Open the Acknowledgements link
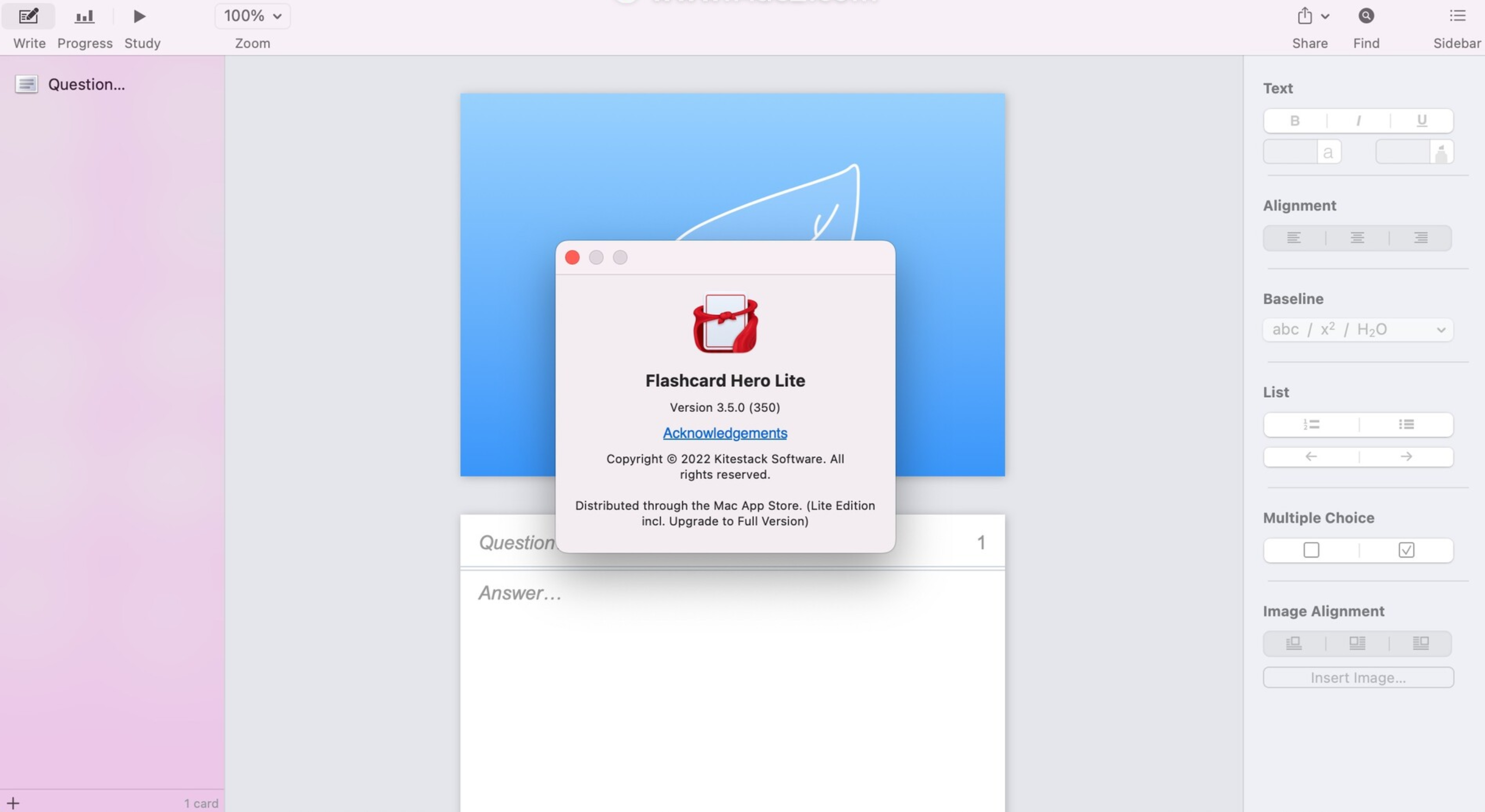Image resolution: width=1485 pixels, height=812 pixels. click(x=725, y=433)
